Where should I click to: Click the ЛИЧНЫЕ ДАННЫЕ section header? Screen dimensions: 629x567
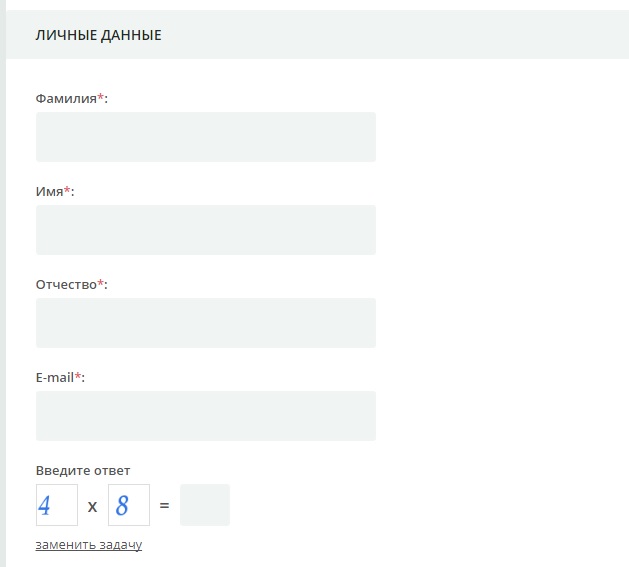98,36
